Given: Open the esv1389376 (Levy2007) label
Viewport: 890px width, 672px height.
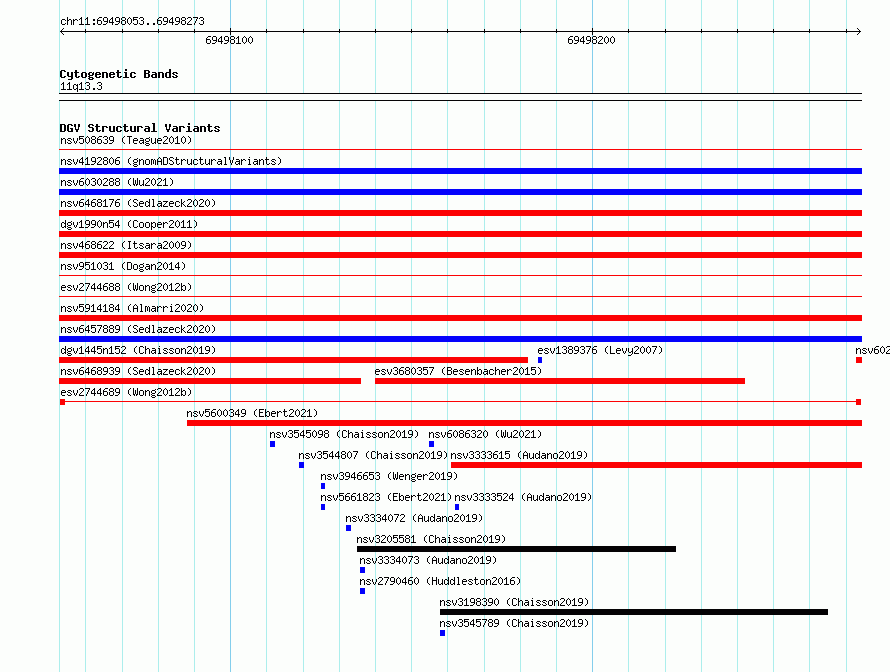Looking at the screenshot, I should tap(600, 350).
